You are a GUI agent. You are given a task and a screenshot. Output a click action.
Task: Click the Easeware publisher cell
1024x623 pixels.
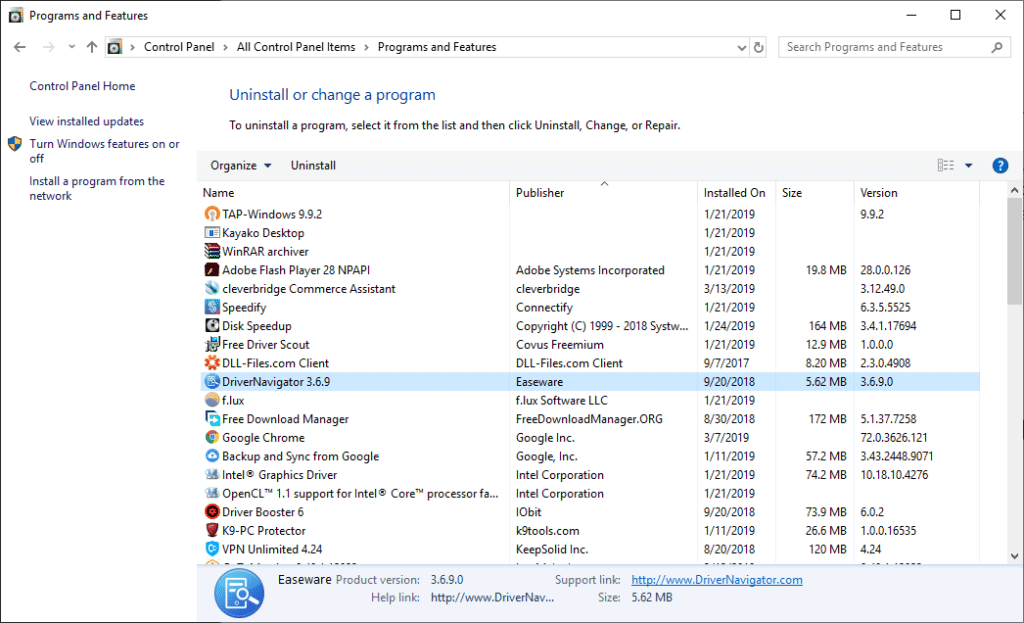click(539, 381)
